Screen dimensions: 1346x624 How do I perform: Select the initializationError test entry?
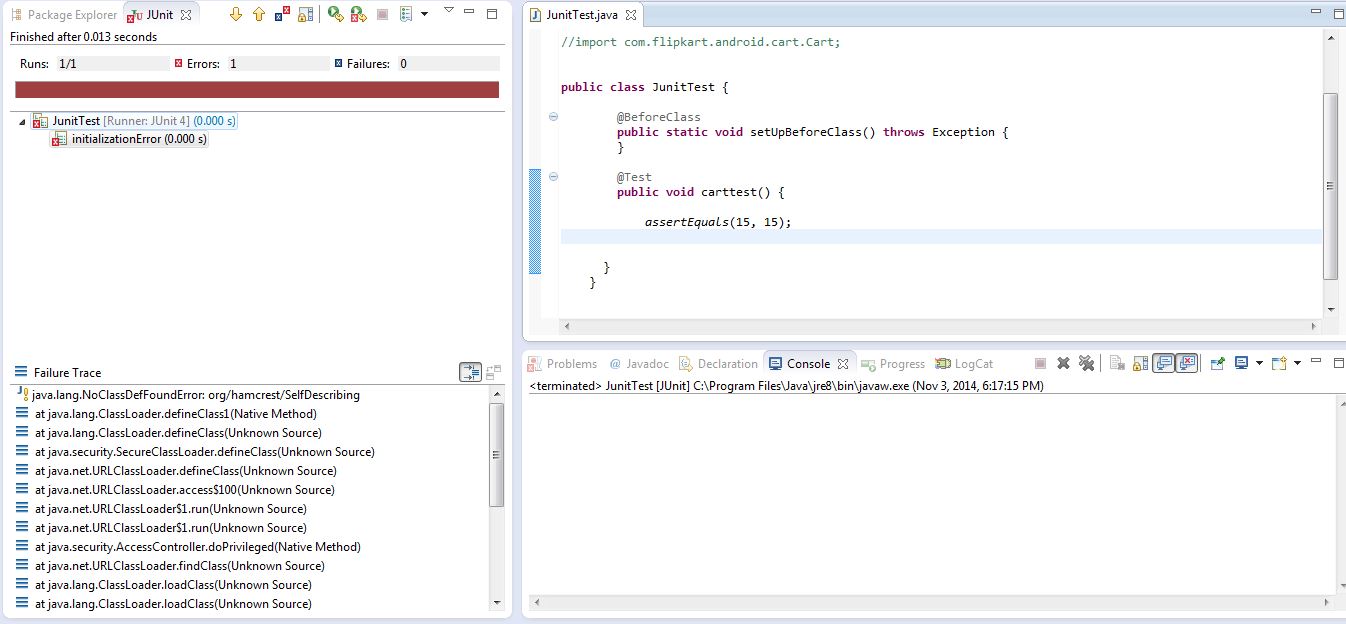tap(130, 139)
